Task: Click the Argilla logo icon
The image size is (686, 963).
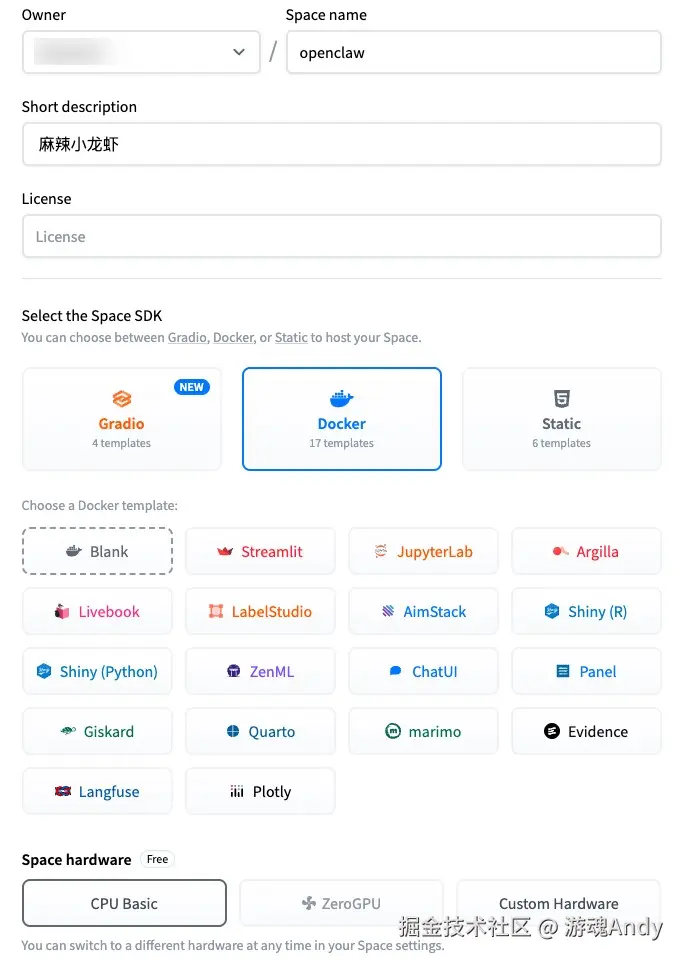Action: pyautogui.click(x=560, y=552)
